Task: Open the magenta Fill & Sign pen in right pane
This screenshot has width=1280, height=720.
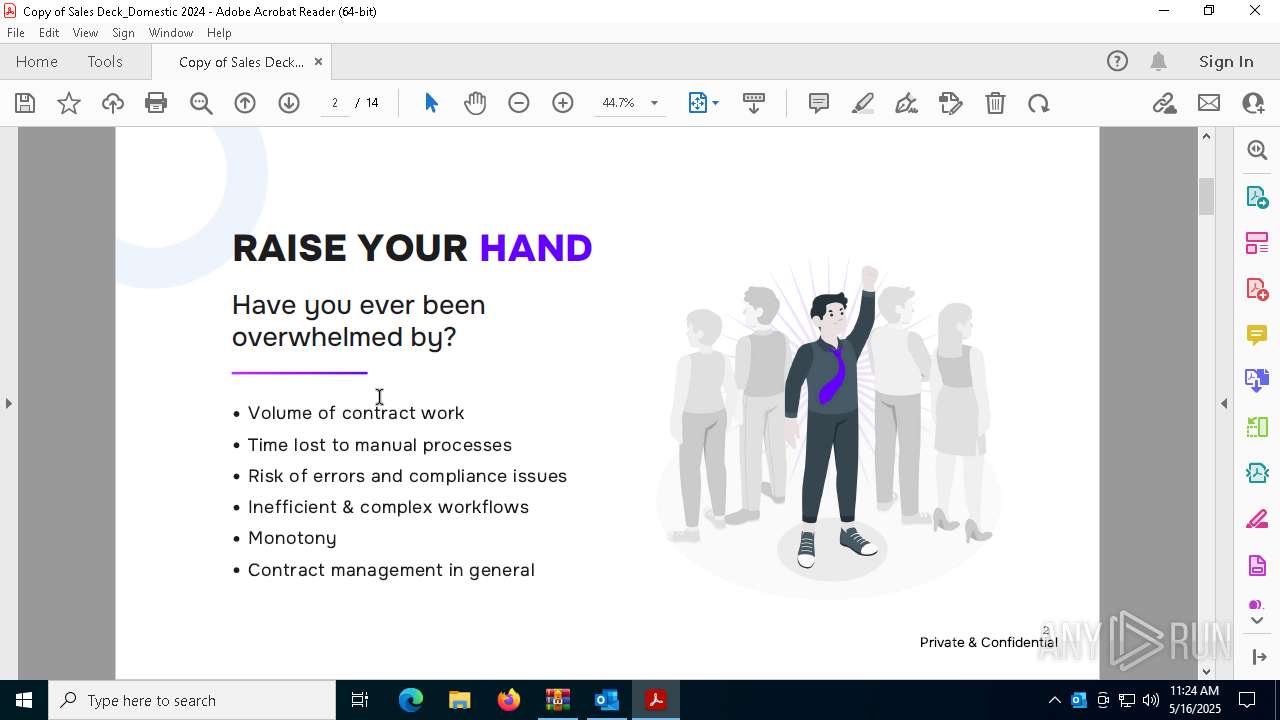Action: pos(1257,520)
